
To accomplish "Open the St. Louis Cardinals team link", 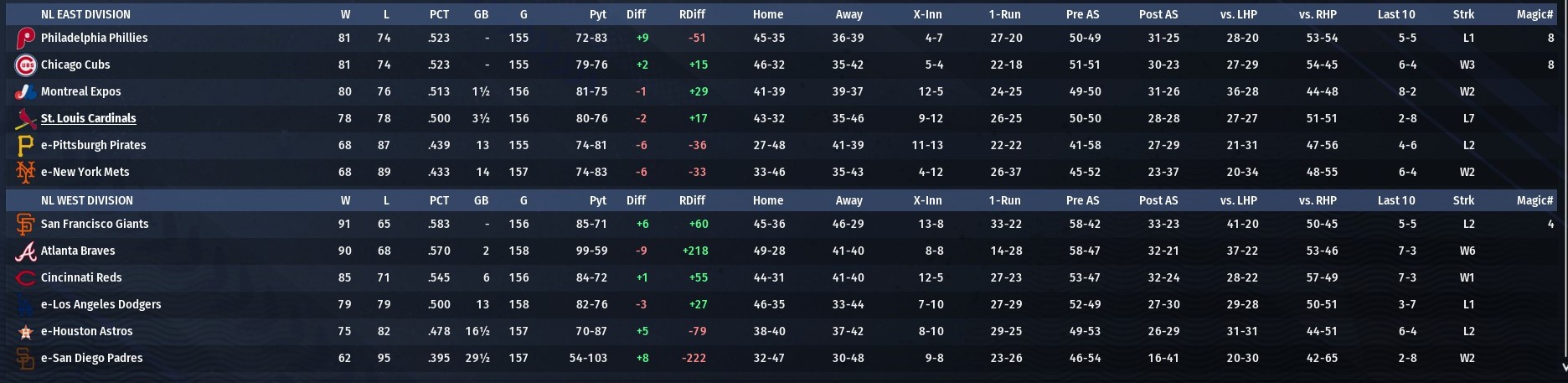I will click(89, 119).
